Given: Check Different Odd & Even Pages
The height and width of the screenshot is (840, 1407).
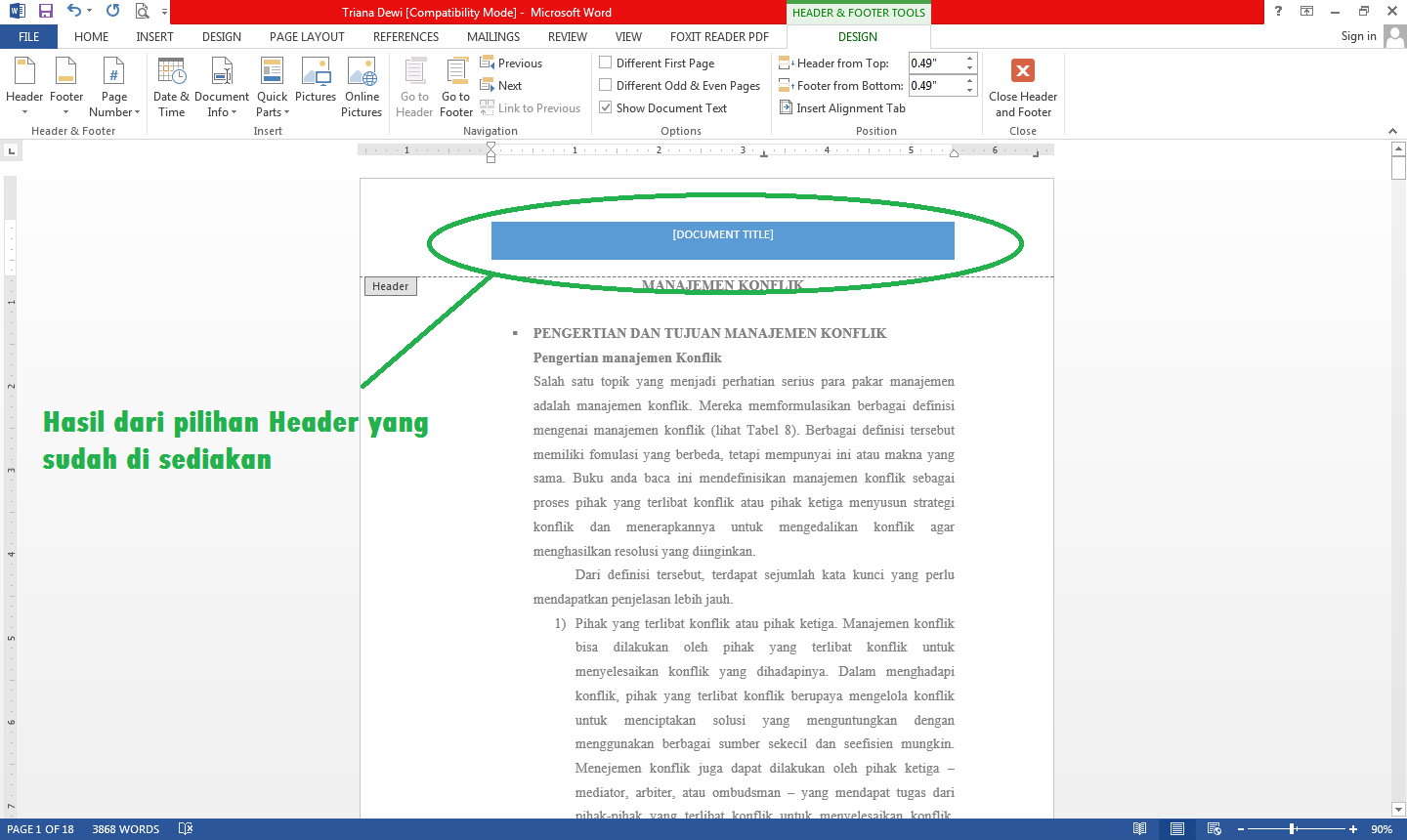Looking at the screenshot, I should coord(605,85).
